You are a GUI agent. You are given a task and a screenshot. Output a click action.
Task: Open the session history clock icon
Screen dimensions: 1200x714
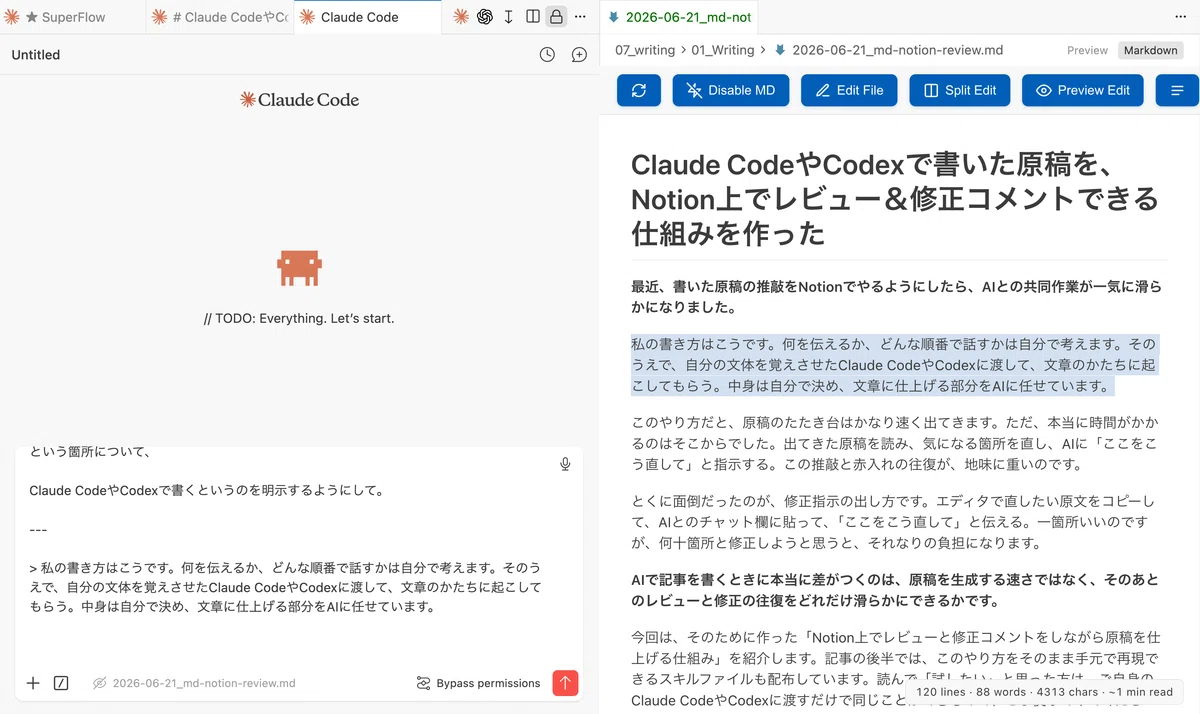[547, 55]
